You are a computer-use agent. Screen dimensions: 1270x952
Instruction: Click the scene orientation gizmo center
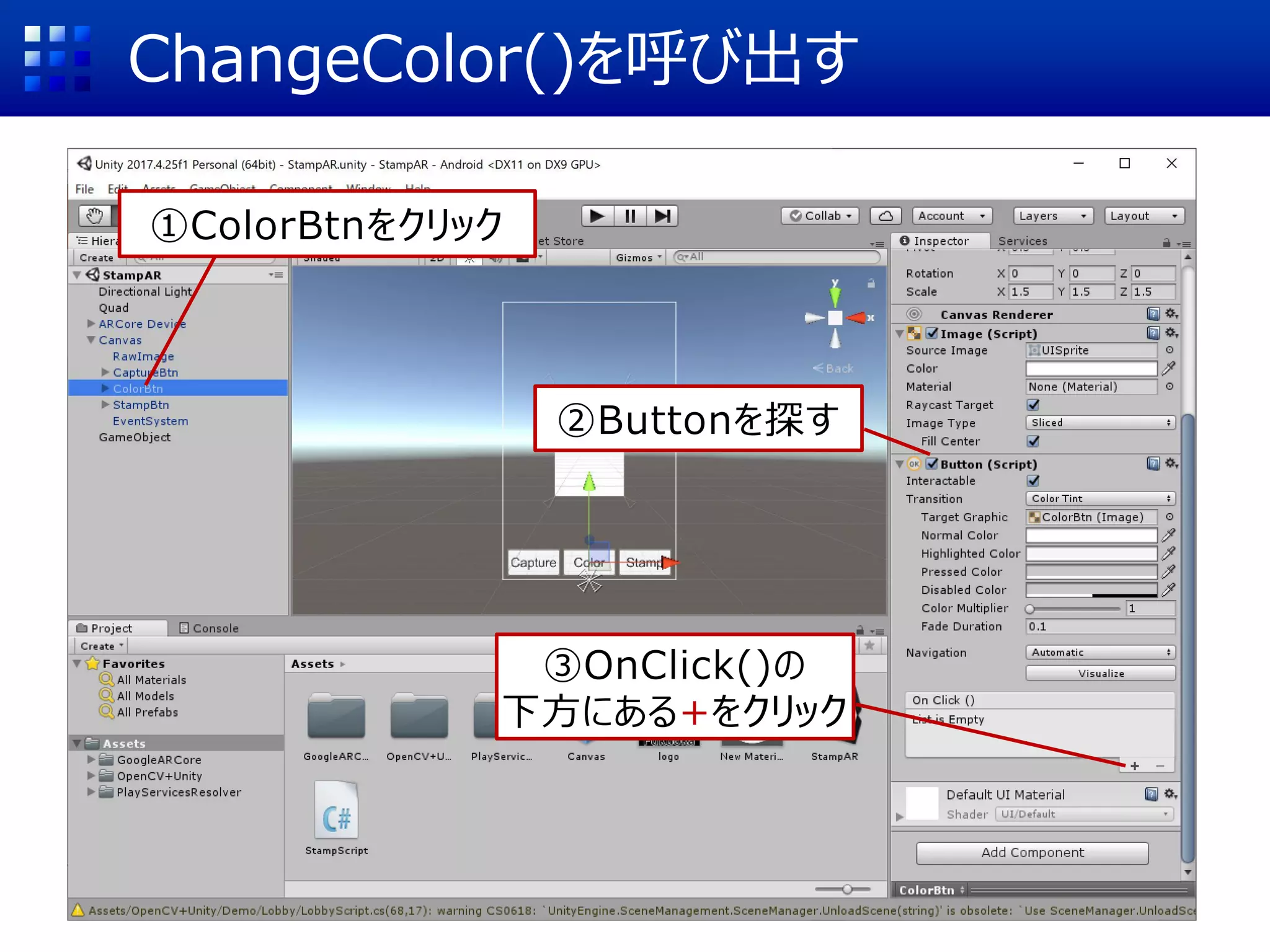(x=835, y=318)
